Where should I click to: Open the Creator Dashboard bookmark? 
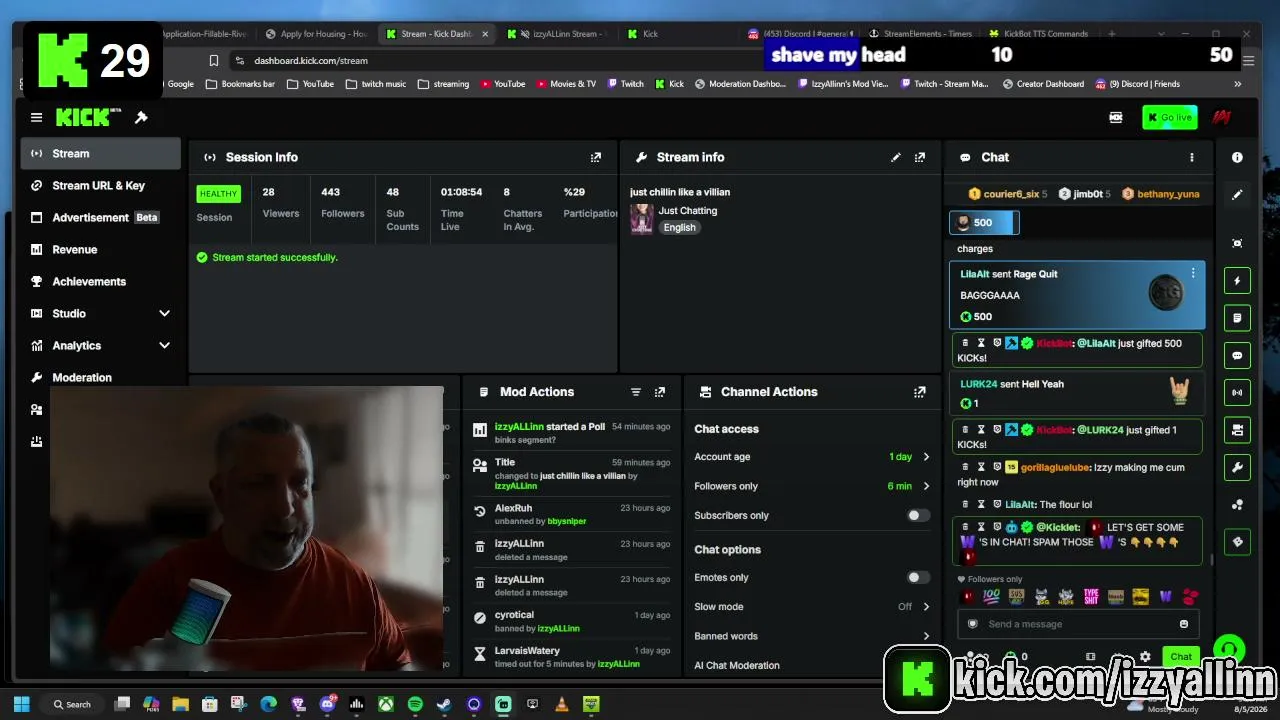click(1043, 84)
